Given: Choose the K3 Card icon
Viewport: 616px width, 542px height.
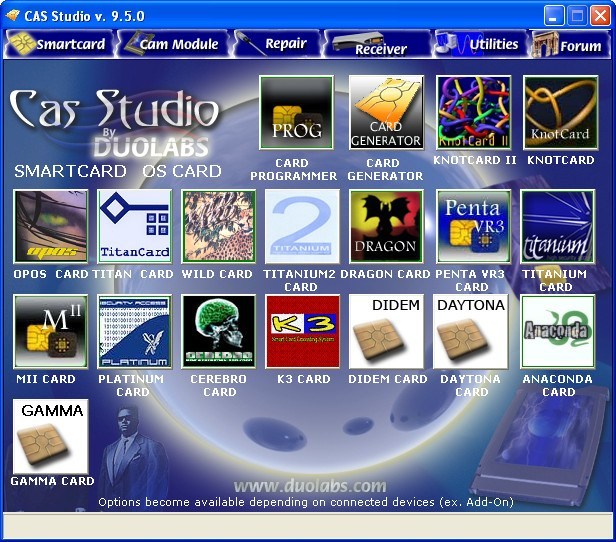Looking at the screenshot, I should coord(302,331).
